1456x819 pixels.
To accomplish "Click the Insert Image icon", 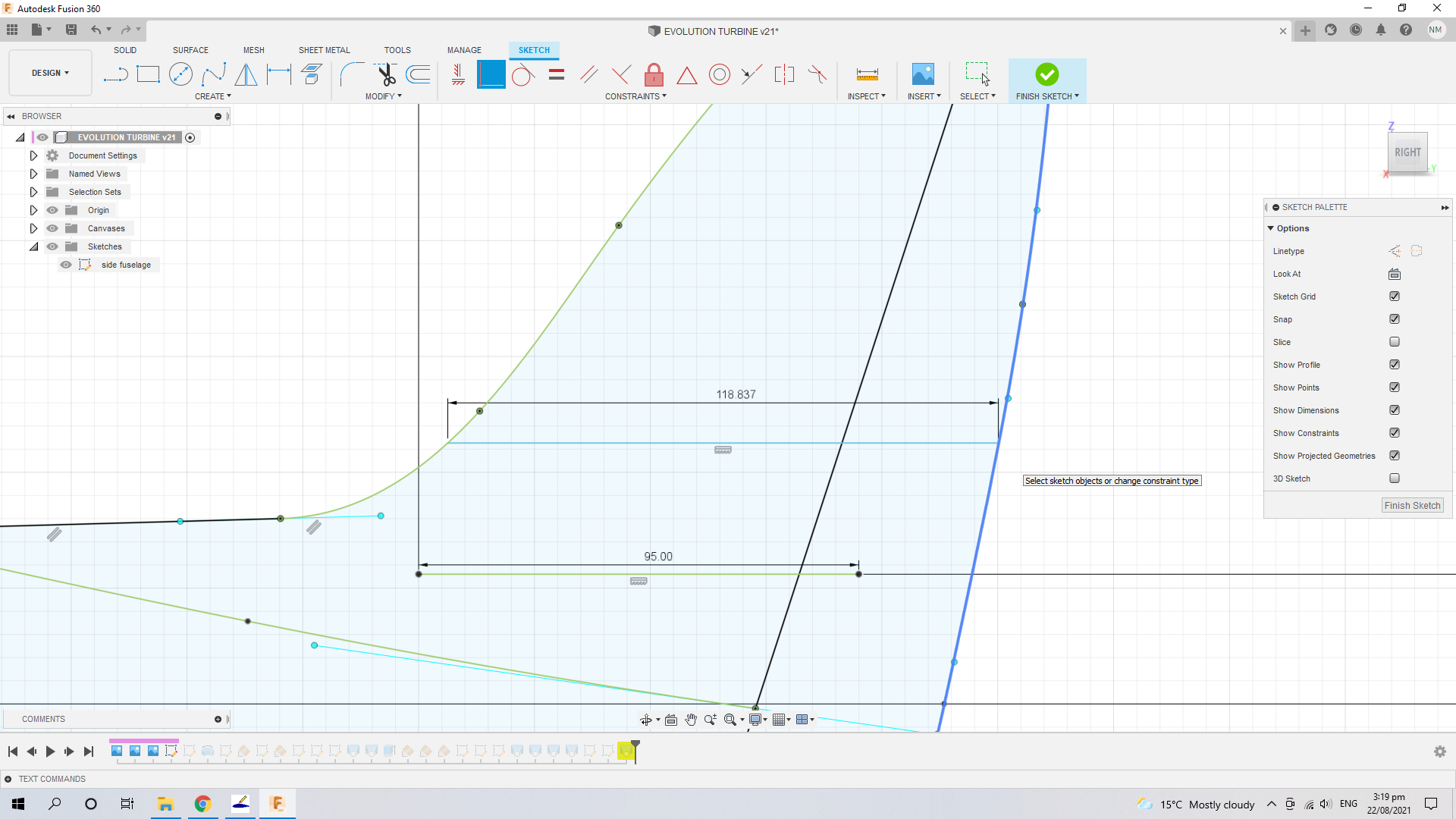I will click(923, 74).
